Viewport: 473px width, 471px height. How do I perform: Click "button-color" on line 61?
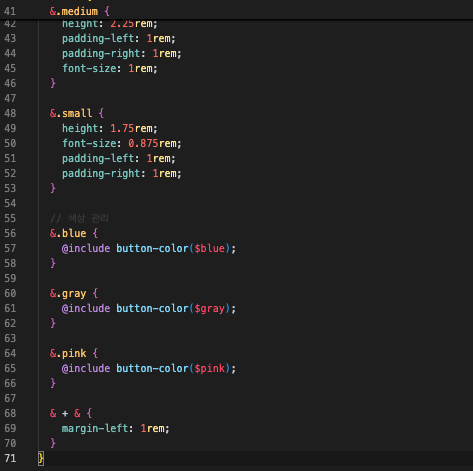152,308
